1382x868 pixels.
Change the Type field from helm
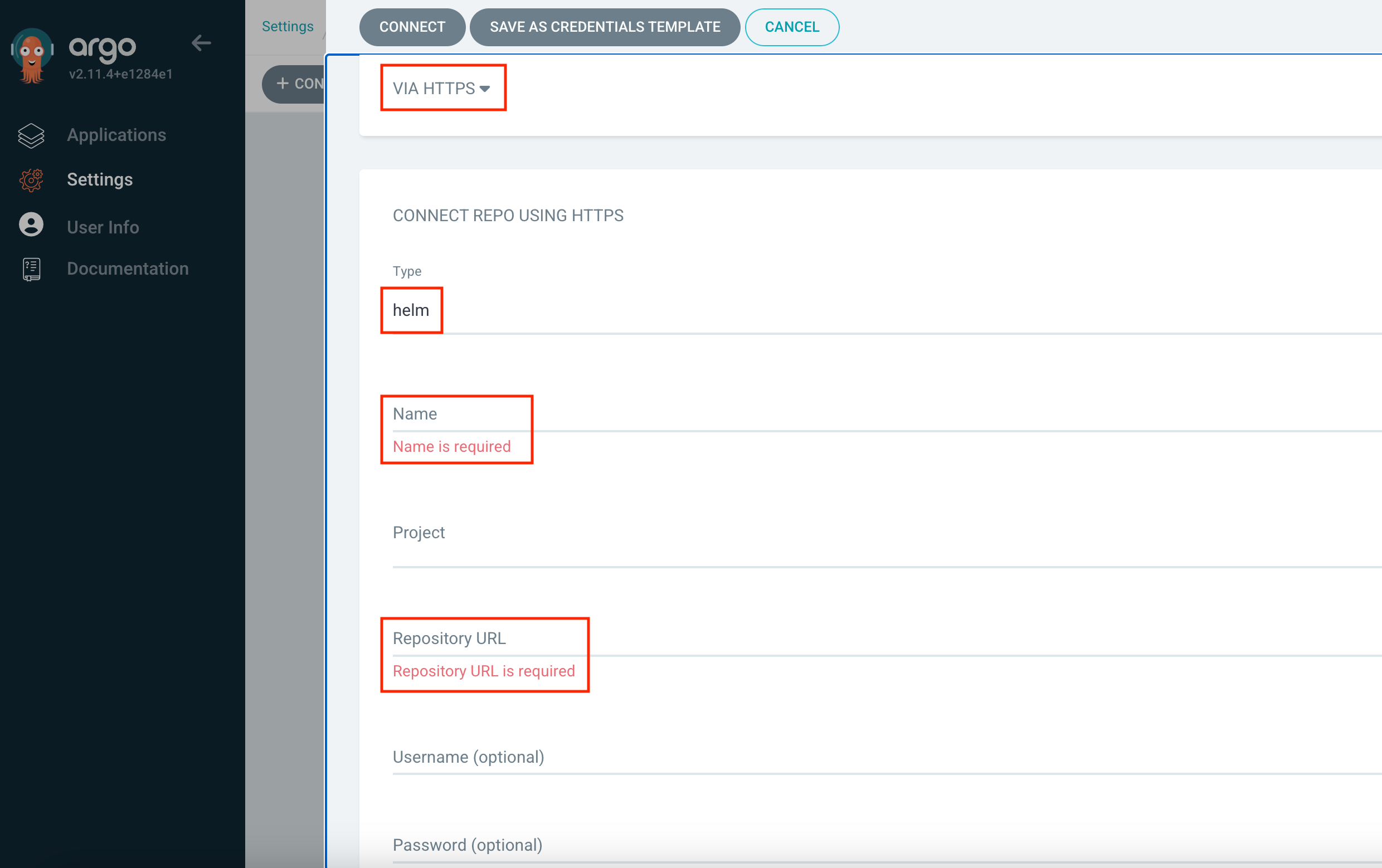[411, 309]
